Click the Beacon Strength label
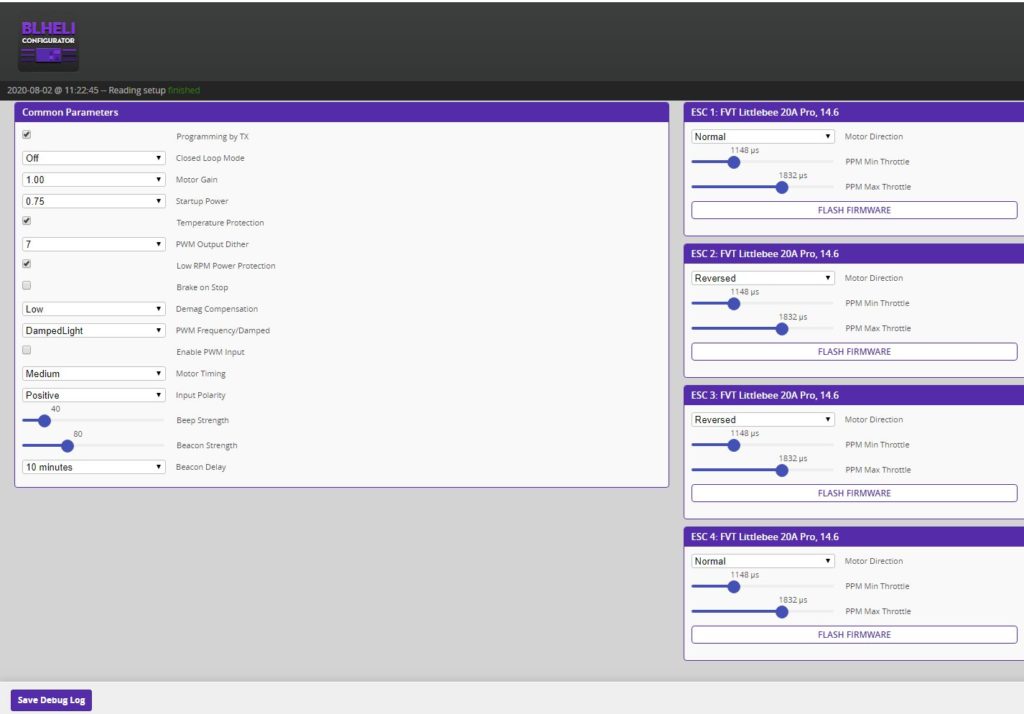1024x714 pixels. (x=206, y=446)
